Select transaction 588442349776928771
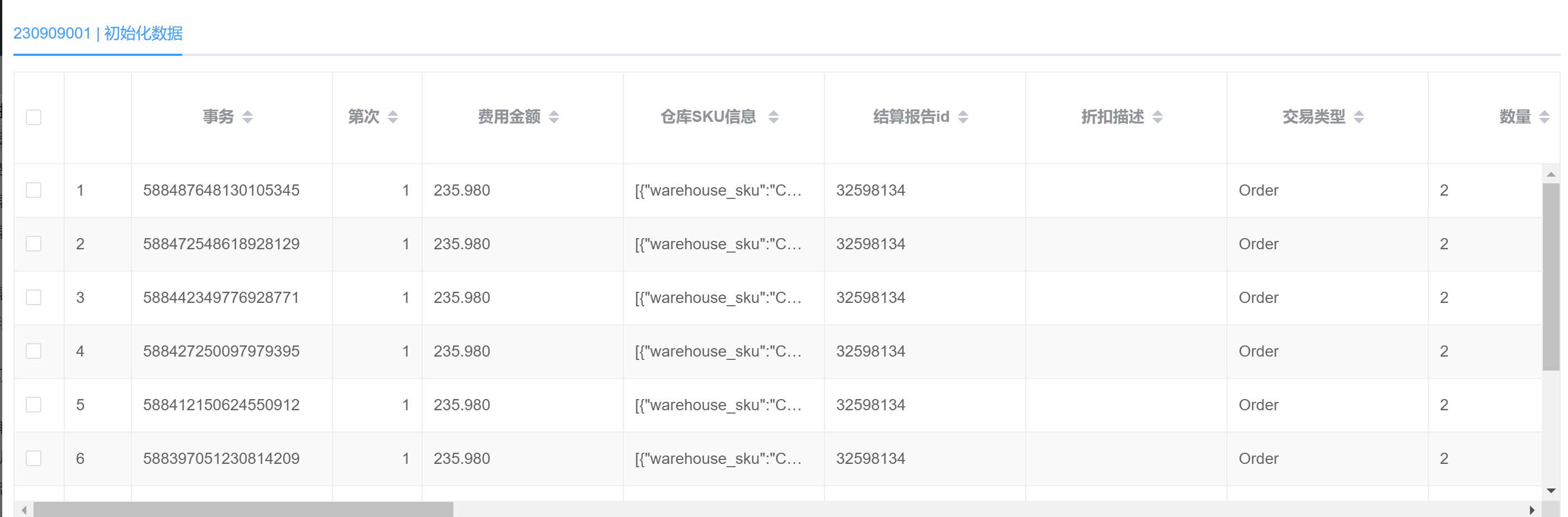This screenshot has height=517, width=1568. 221,297
